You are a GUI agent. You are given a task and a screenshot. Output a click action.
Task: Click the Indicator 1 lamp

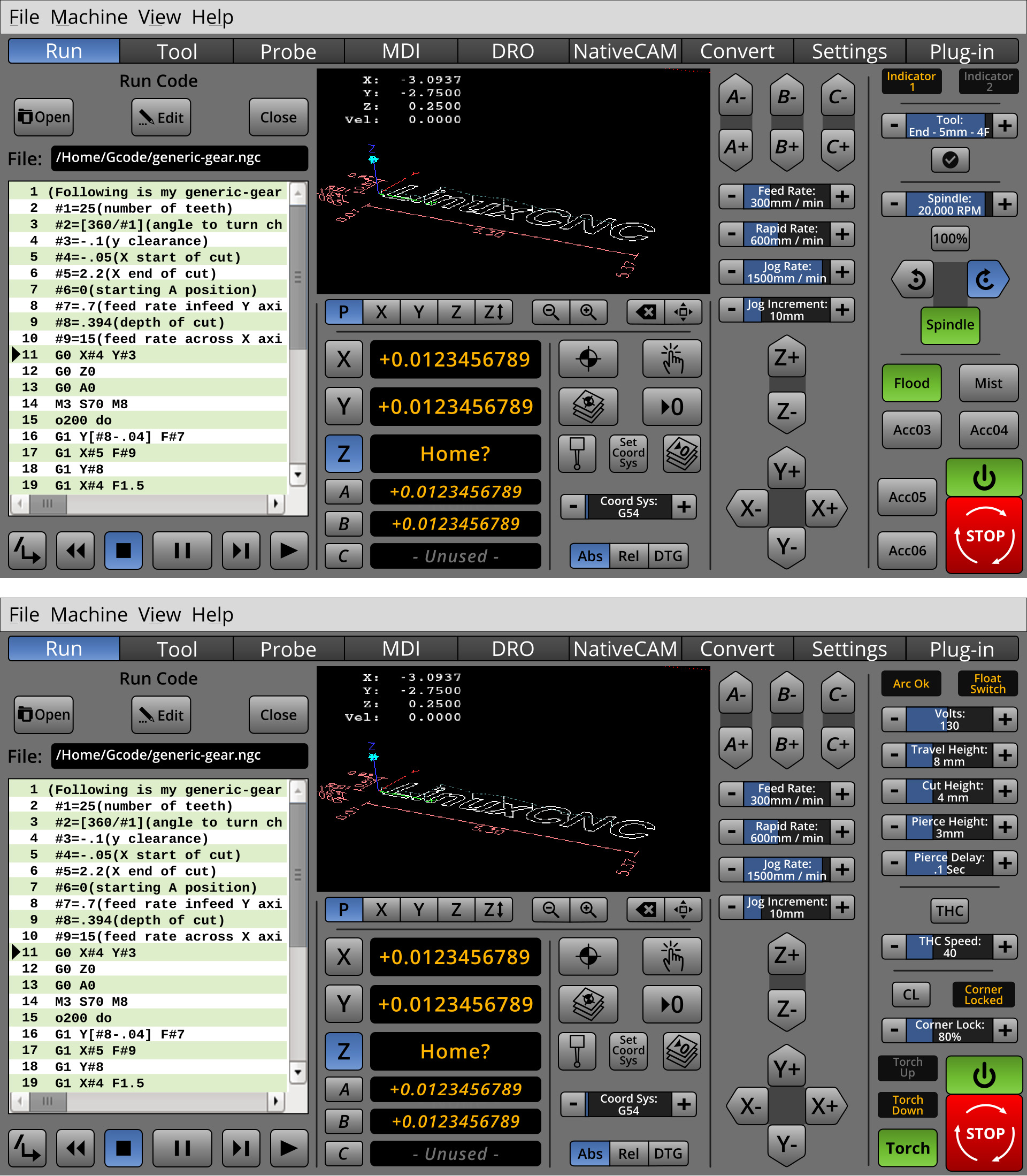(x=911, y=81)
